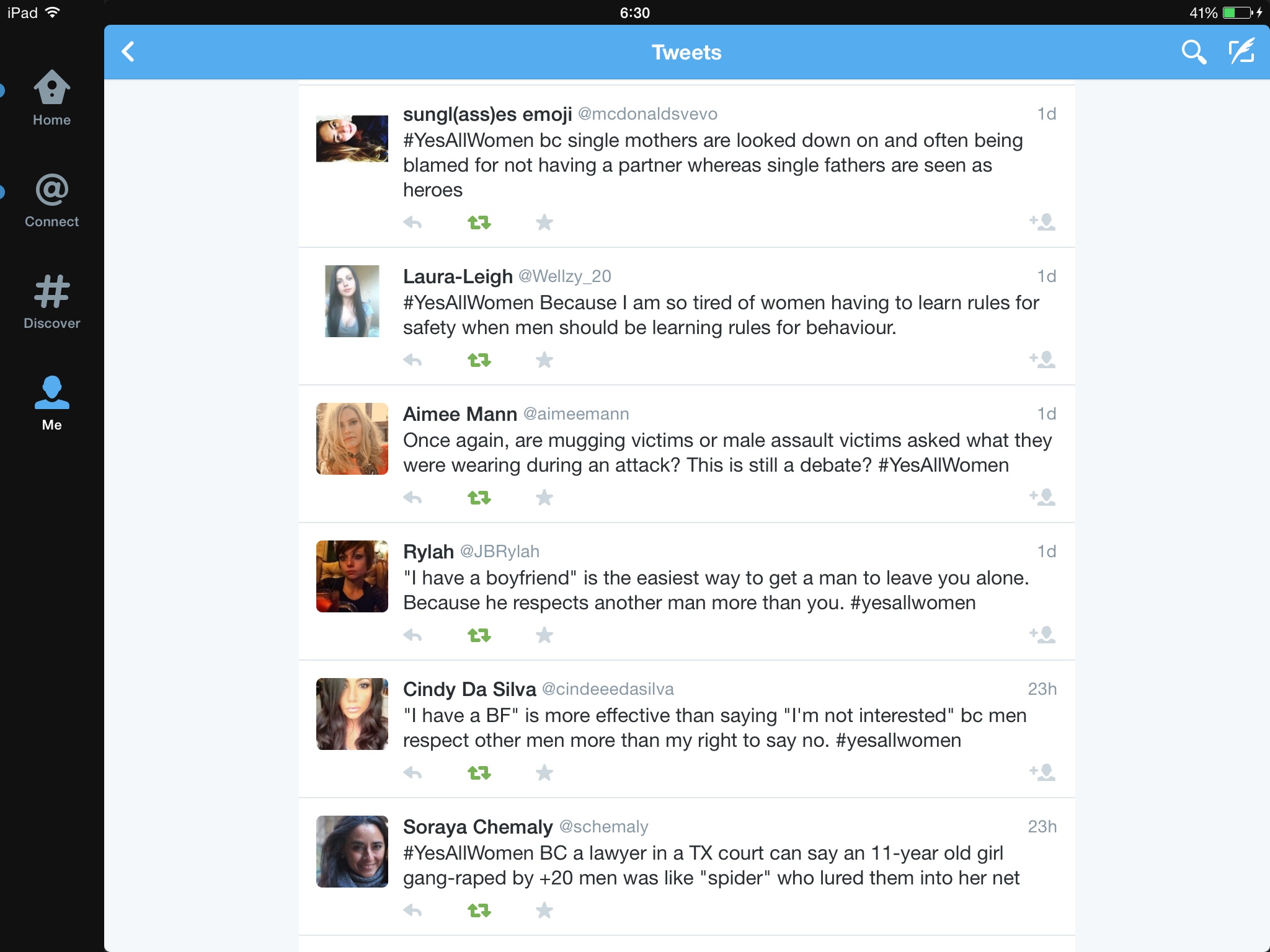Follow Aimee Mann with add-user icon
The height and width of the screenshot is (952, 1270).
click(1042, 497)
